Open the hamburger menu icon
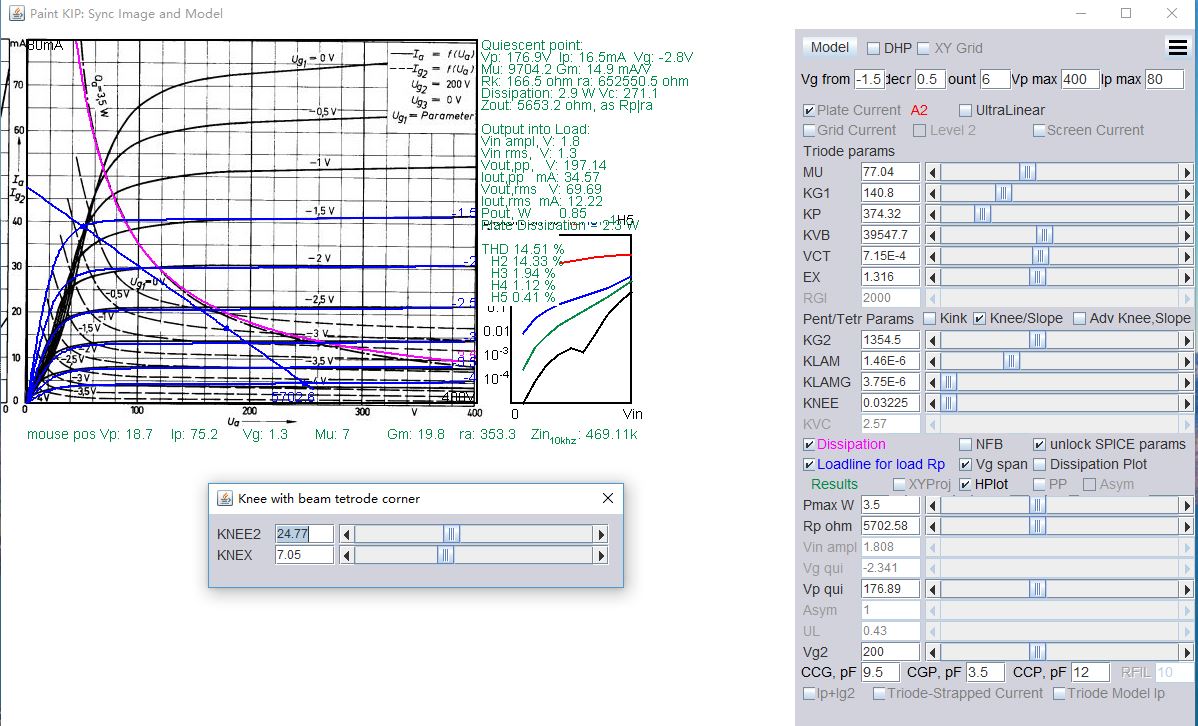Image resolution: width=1198 pixels, height=726 pixels. 1177,47
